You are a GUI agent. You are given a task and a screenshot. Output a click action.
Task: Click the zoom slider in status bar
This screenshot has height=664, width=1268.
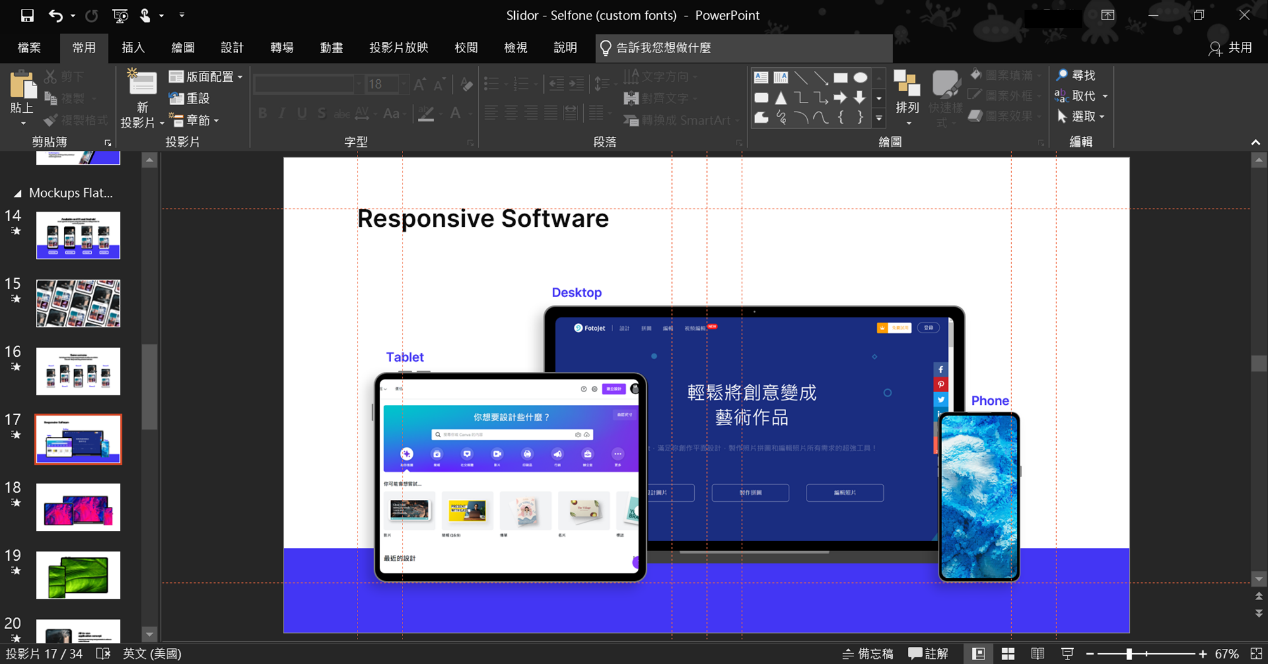coord(1129,654)
